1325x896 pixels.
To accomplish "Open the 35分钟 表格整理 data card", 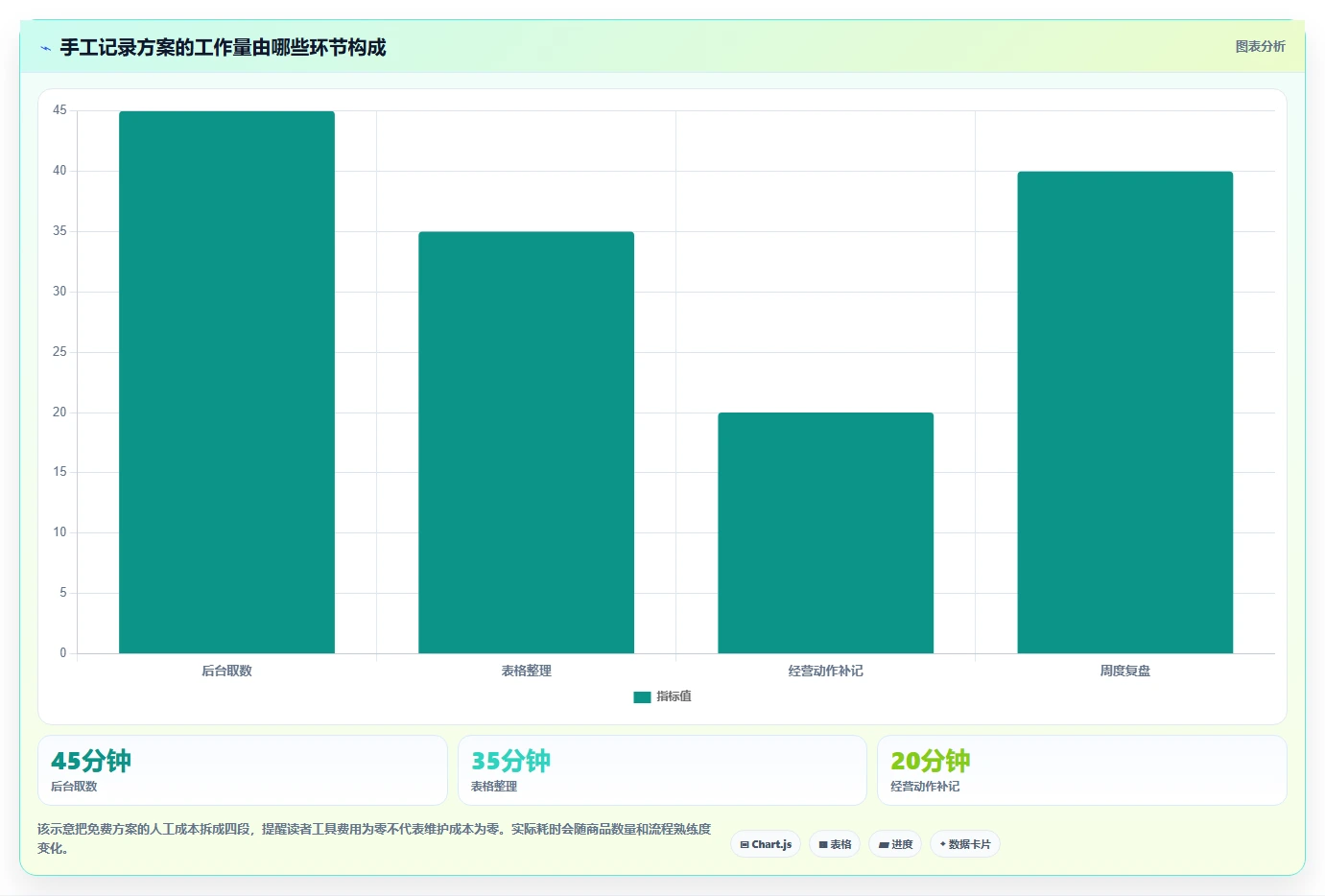I will coord(662,770).
